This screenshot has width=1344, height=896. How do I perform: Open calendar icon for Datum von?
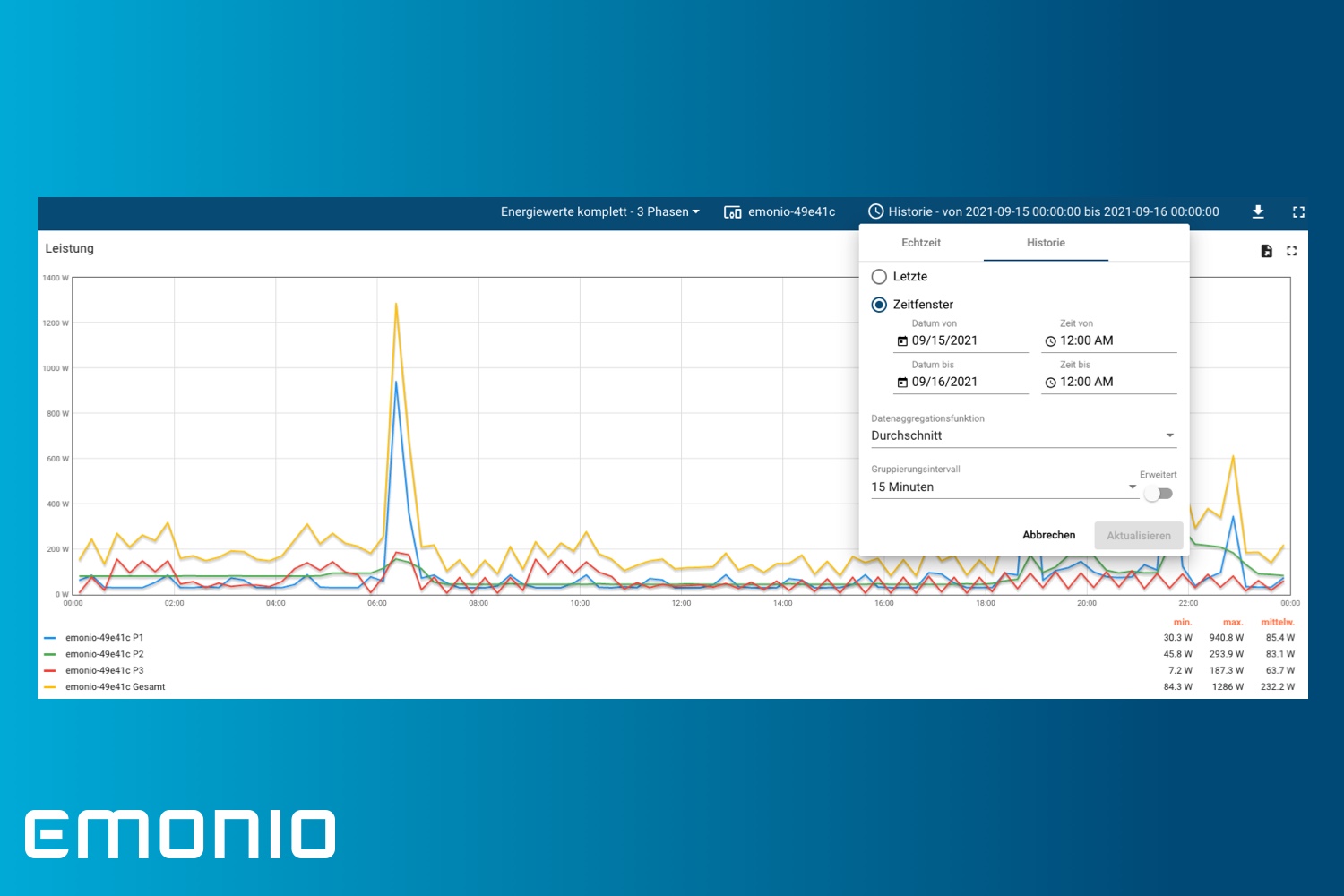click(902, 341)
